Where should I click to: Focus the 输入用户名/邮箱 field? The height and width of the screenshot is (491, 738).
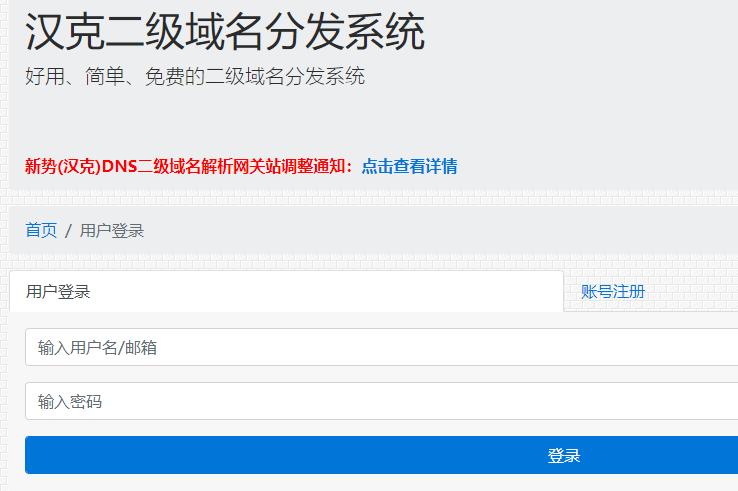pyautogui.click(x=382, y=347)
